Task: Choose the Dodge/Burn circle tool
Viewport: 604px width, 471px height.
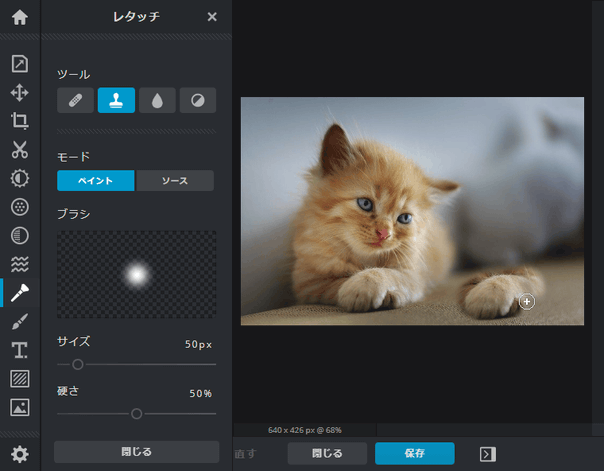Action: (198, 101)
